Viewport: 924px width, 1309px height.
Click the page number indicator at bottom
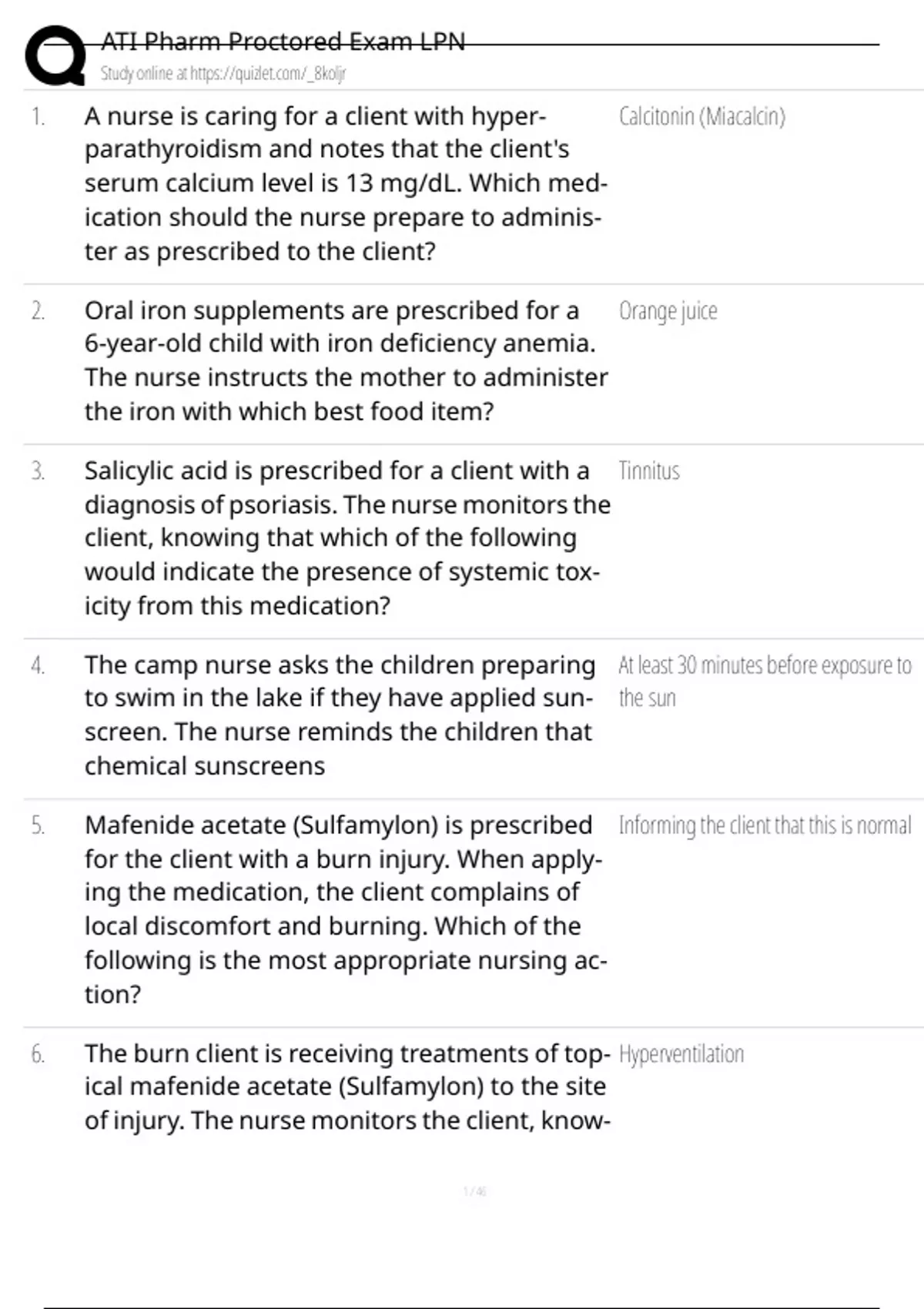pyautogui.click(x=474, y=1192)
